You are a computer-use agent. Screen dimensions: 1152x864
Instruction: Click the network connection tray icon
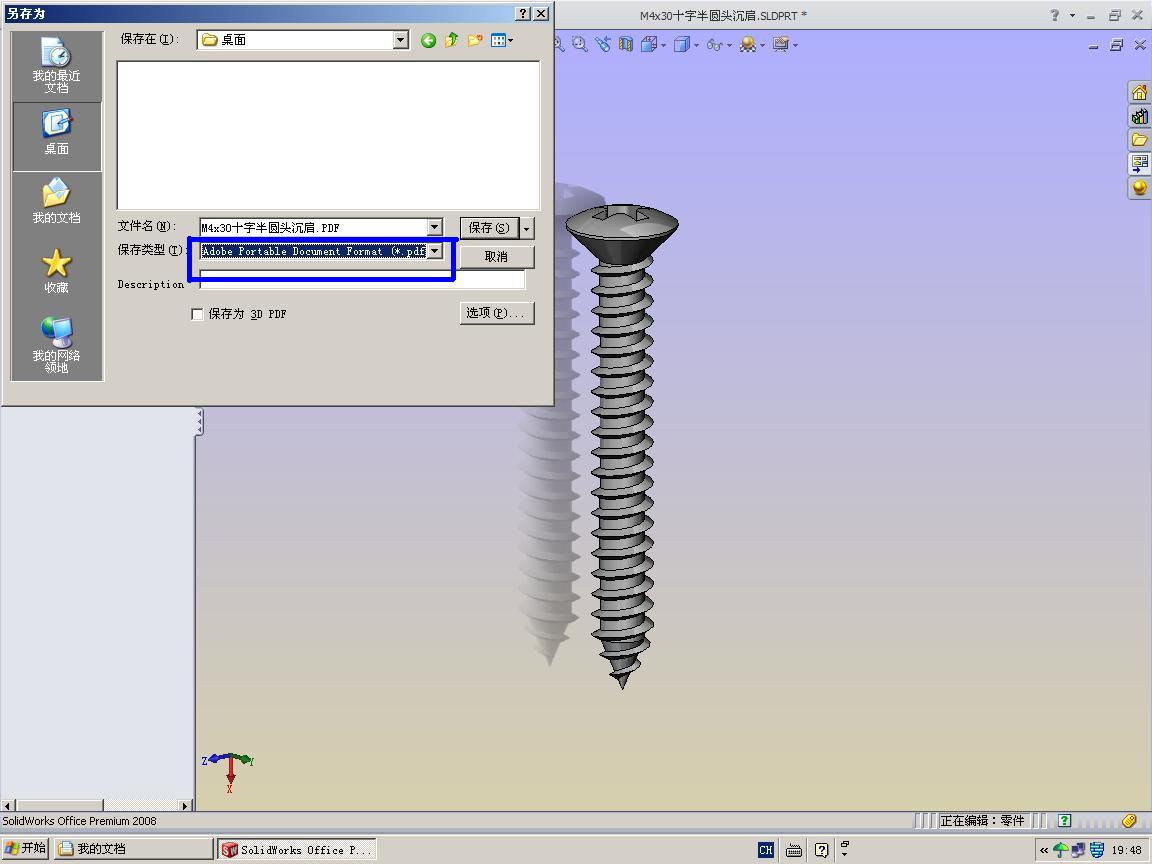click(1079, 850)
